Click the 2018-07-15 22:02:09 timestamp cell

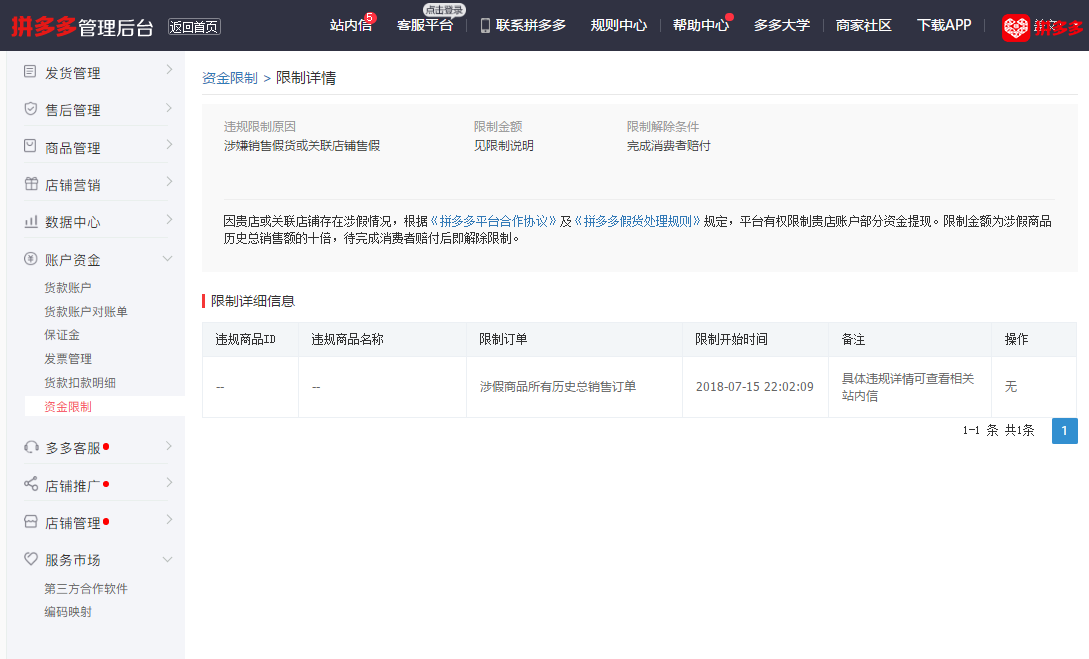coord(754,387)
